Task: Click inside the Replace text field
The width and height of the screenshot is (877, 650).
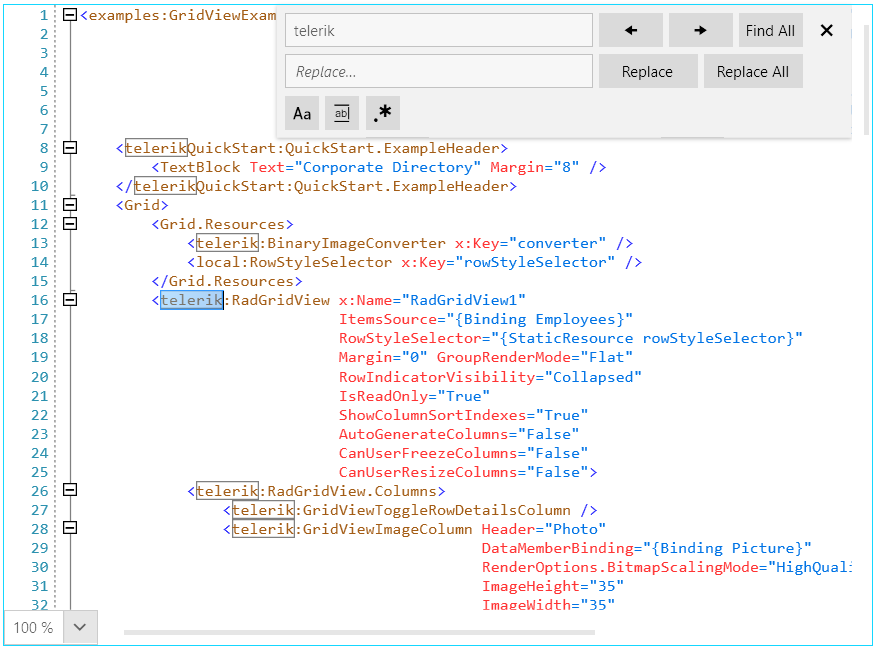Action: [438, 71]
